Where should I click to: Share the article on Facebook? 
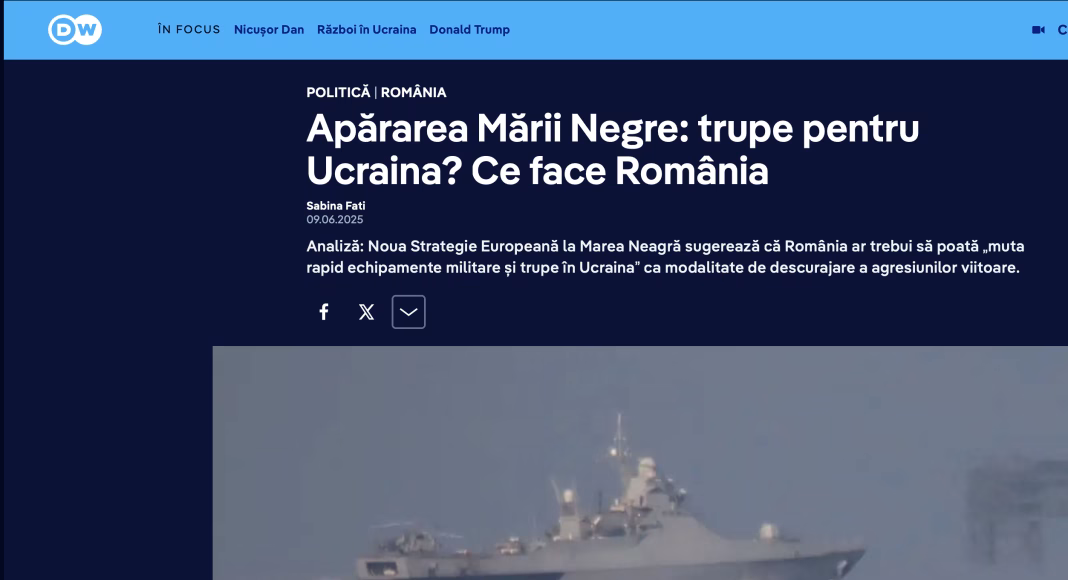click(x=324, y=312)
